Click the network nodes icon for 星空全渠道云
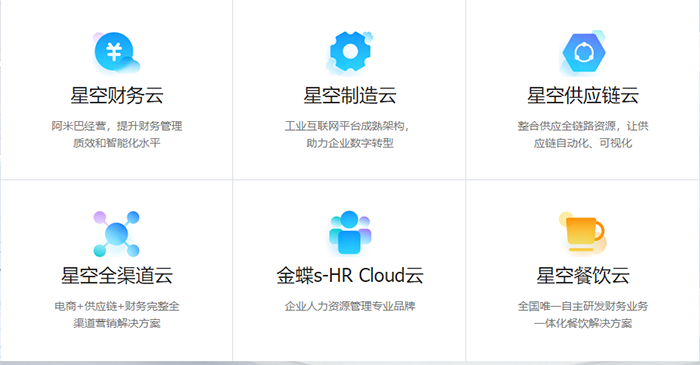 [x=117, y=233]
